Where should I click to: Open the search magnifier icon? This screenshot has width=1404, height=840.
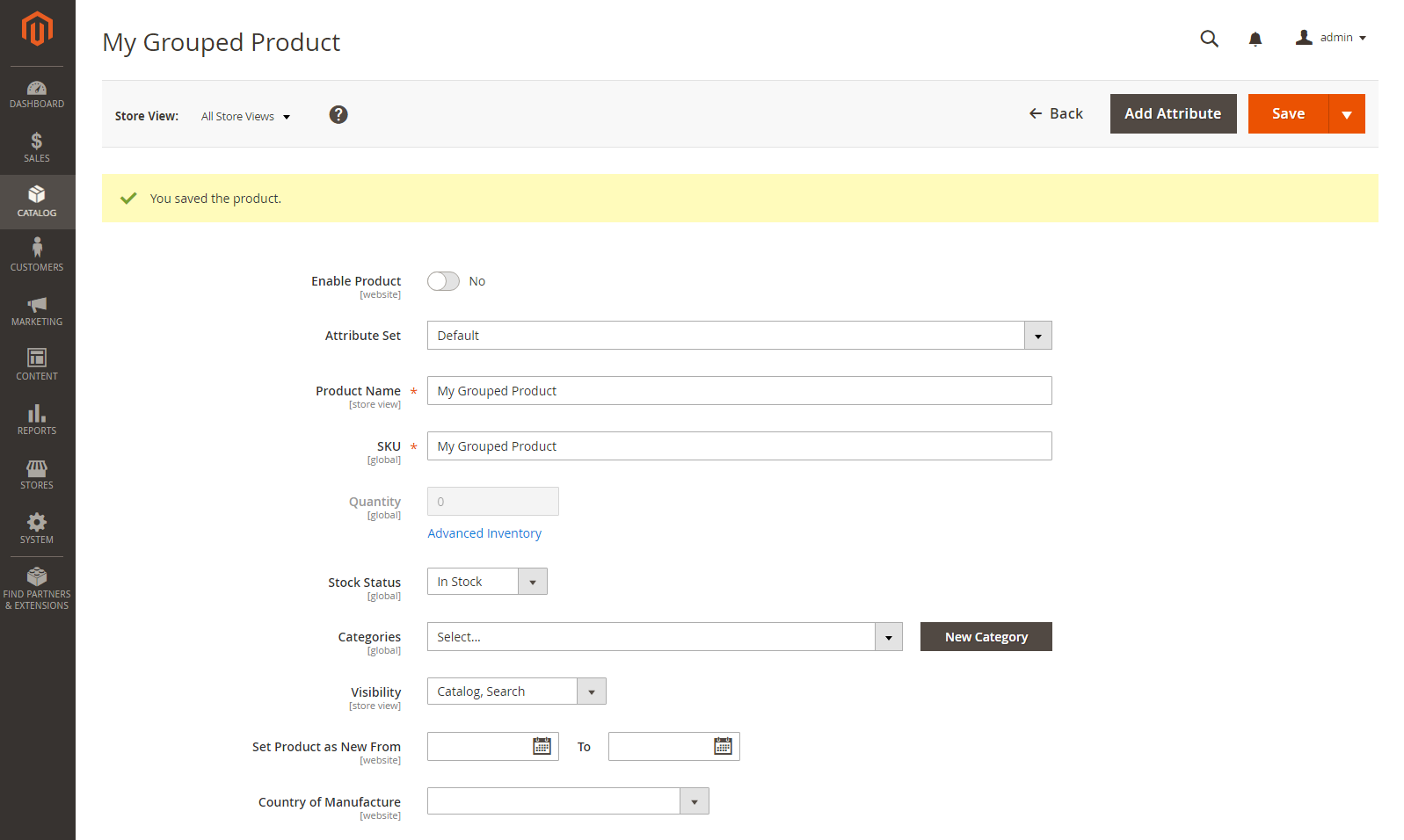coord(1209,39)
